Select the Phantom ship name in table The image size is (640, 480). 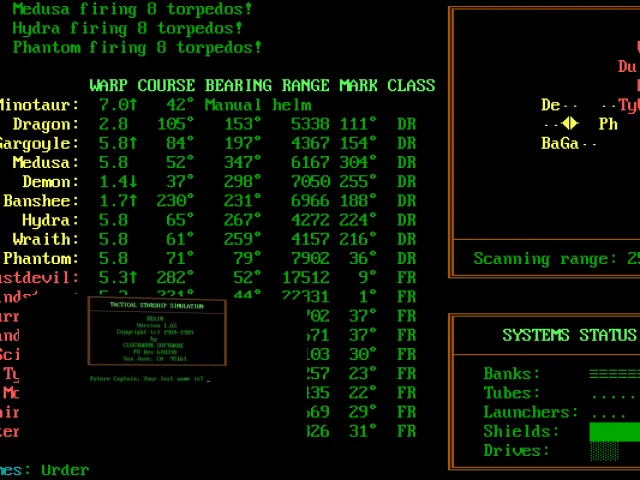pos(41,258)
